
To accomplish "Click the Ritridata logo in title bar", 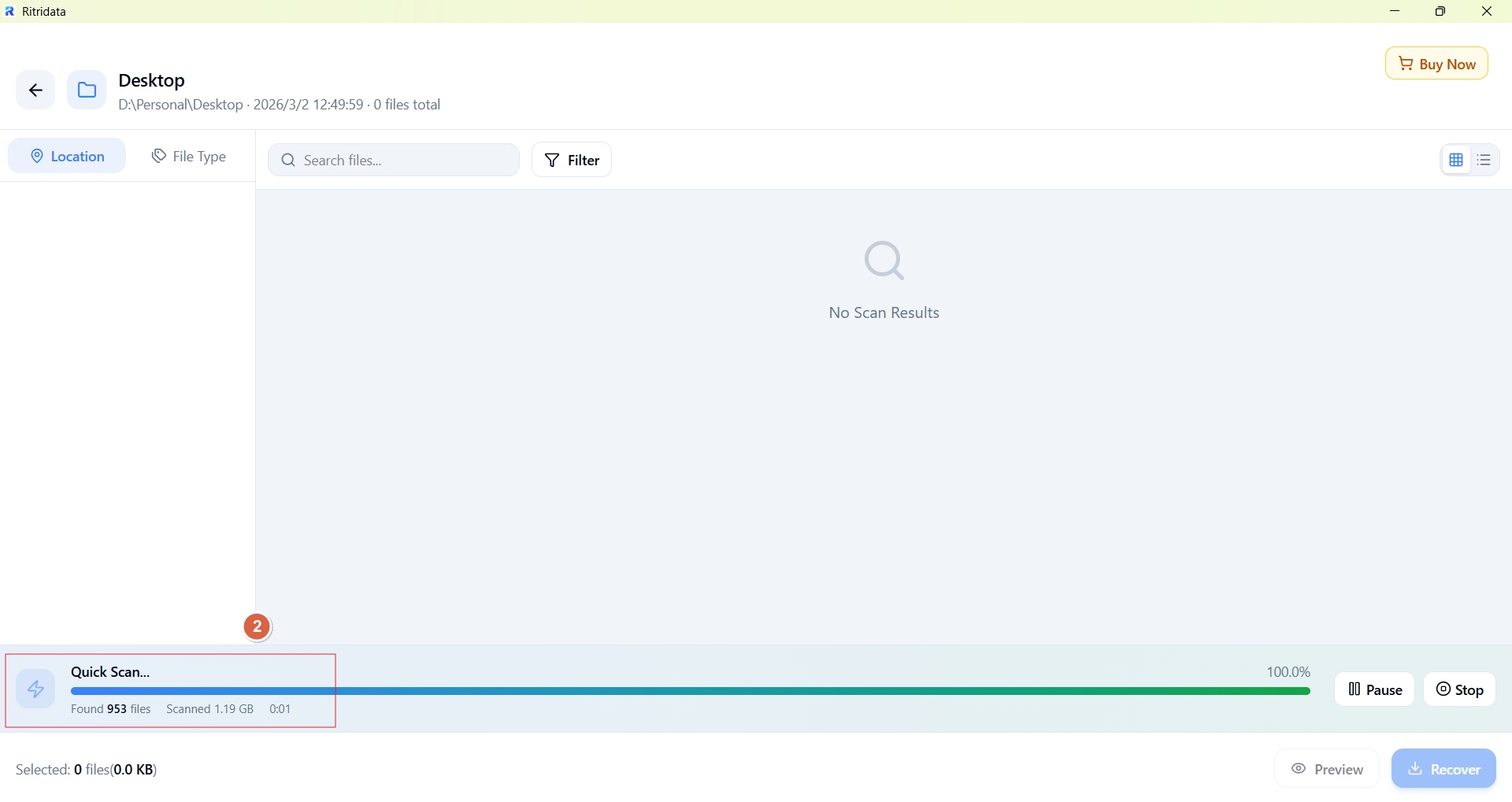I will 9,12.
